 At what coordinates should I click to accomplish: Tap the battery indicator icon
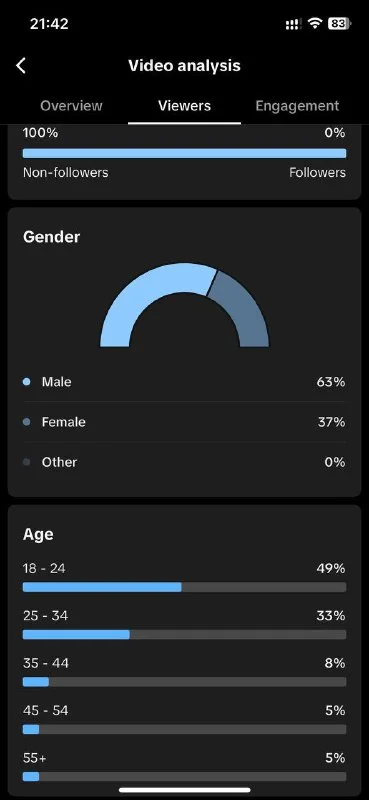339,23
